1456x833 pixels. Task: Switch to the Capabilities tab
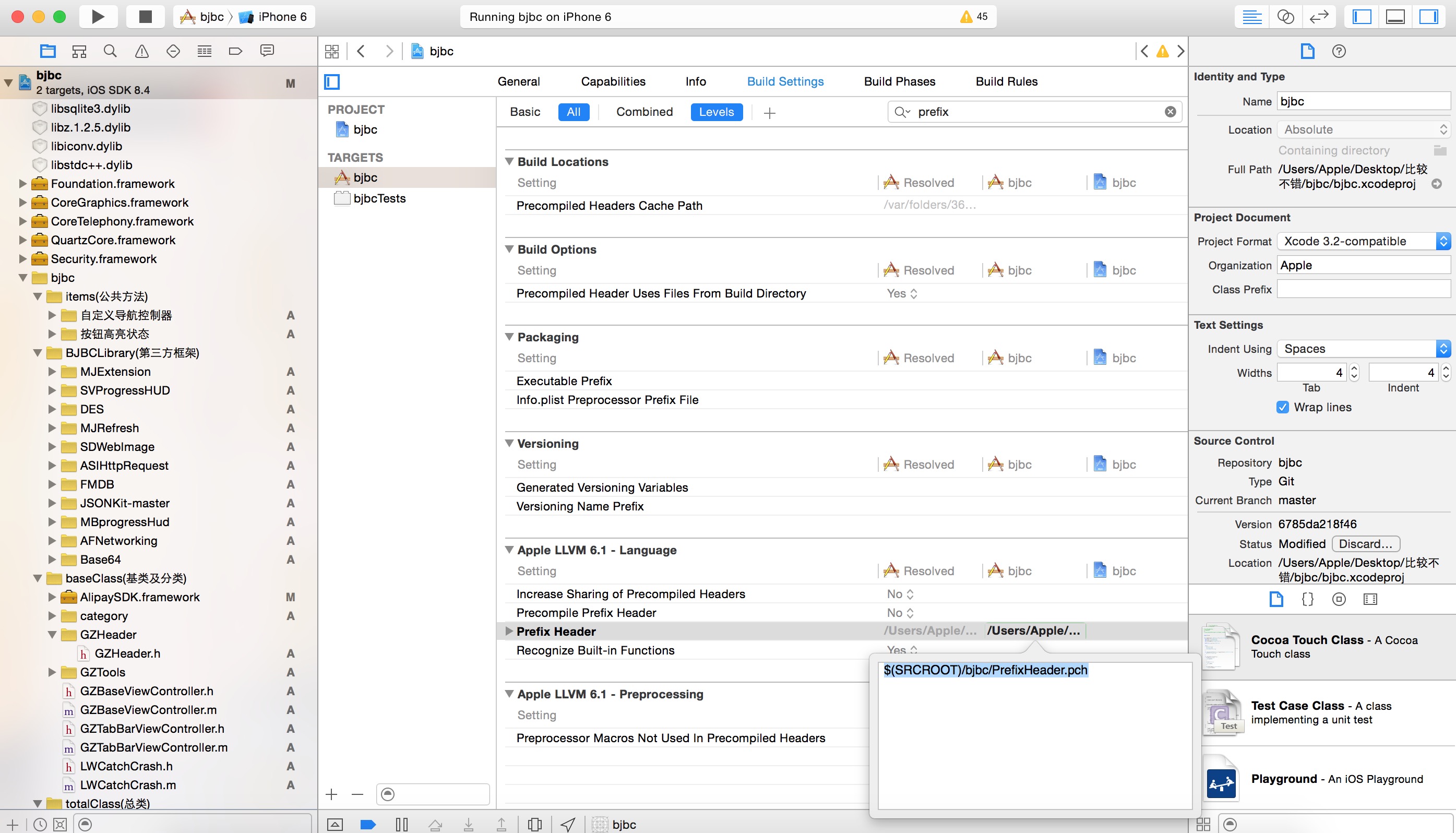pyautogui.click(x=613, y=82)
